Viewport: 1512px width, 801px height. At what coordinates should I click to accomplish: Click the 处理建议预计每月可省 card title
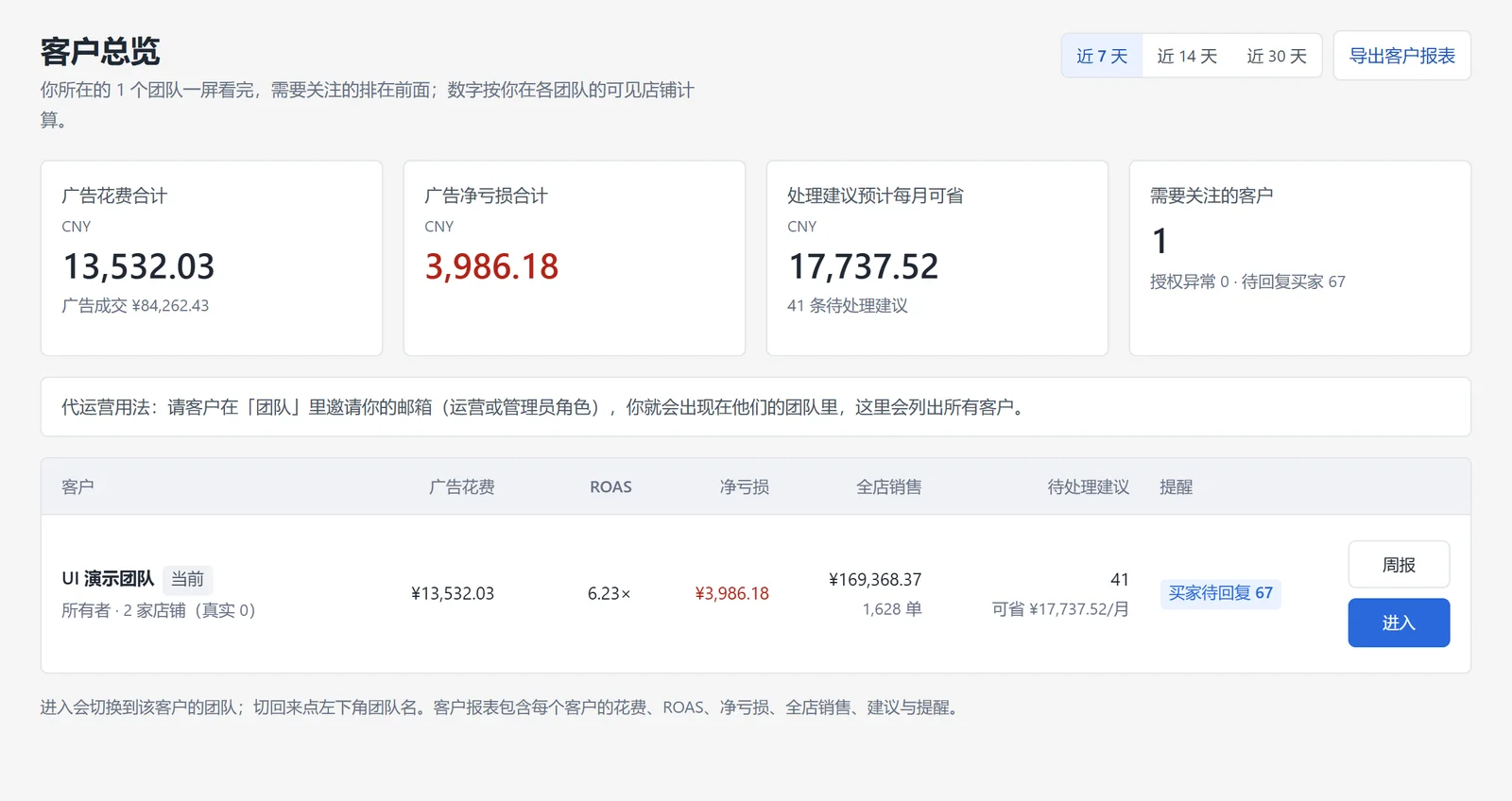876,196
